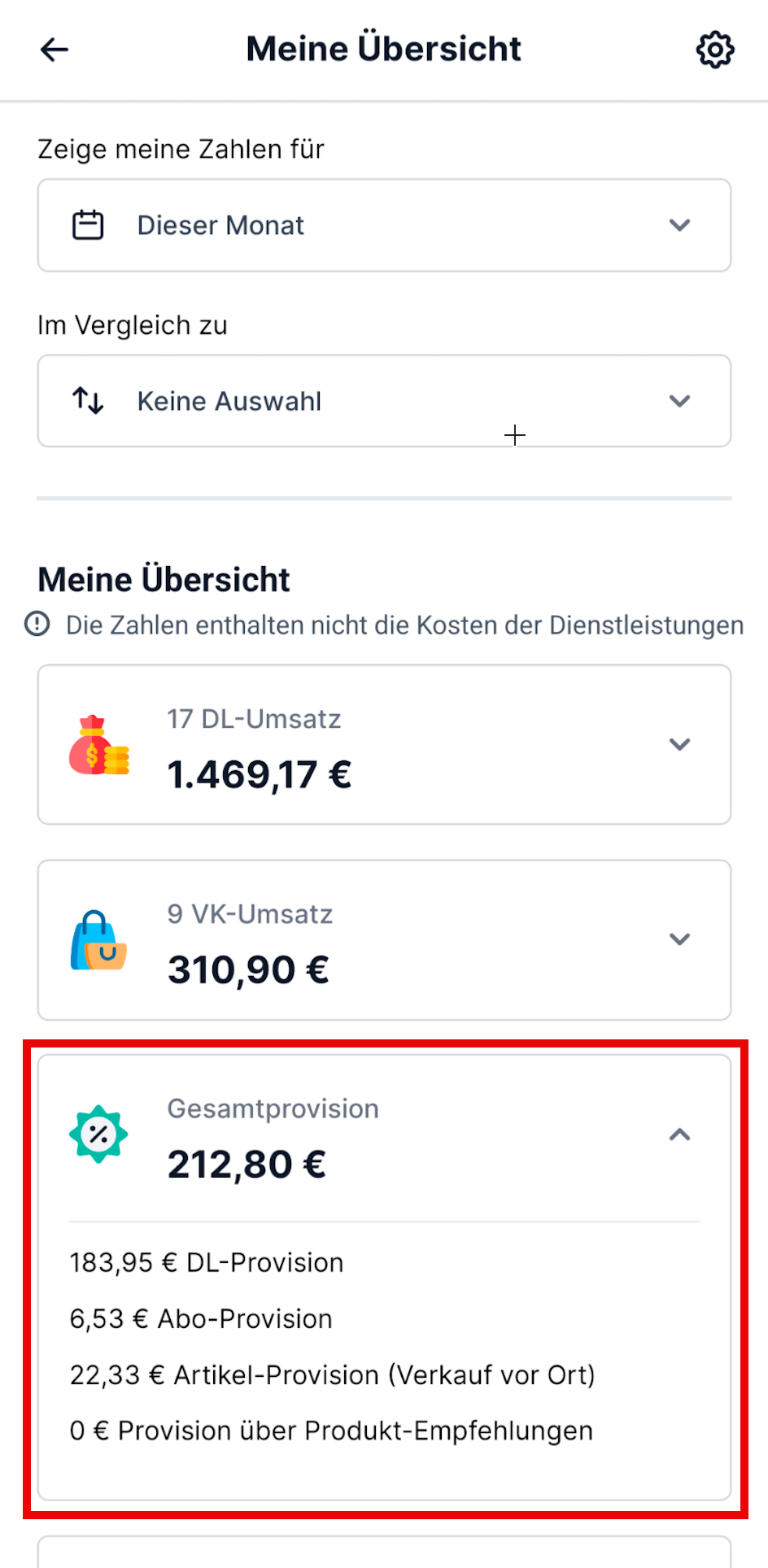Expand the VK-Umsatz card chevron
Screen dimensions: 768x1568
(x=680, y=939)
